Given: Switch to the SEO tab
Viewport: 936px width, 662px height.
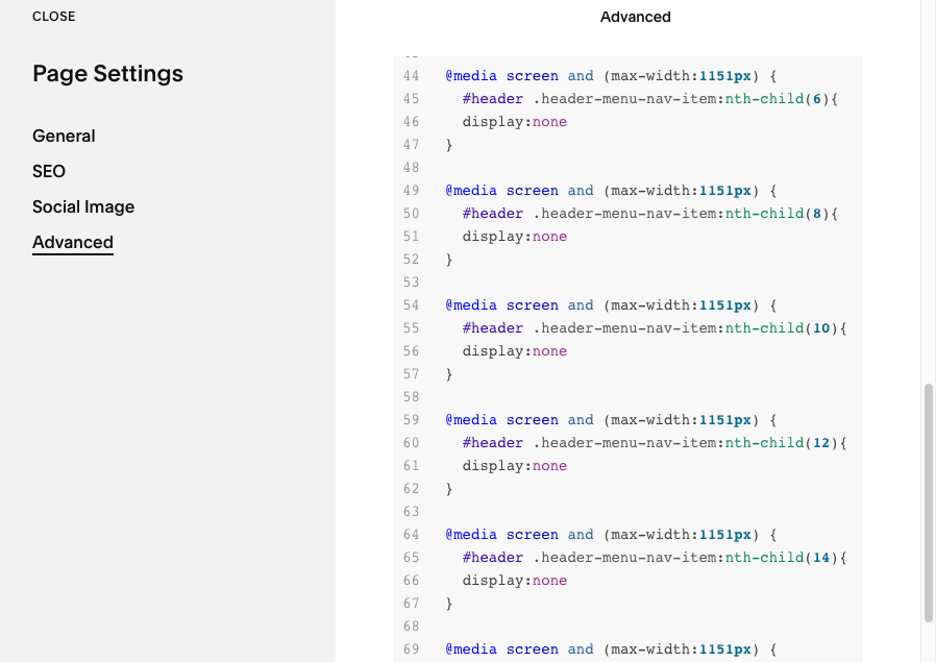Looking at the screenshot, I should click(x=49, y=172).
